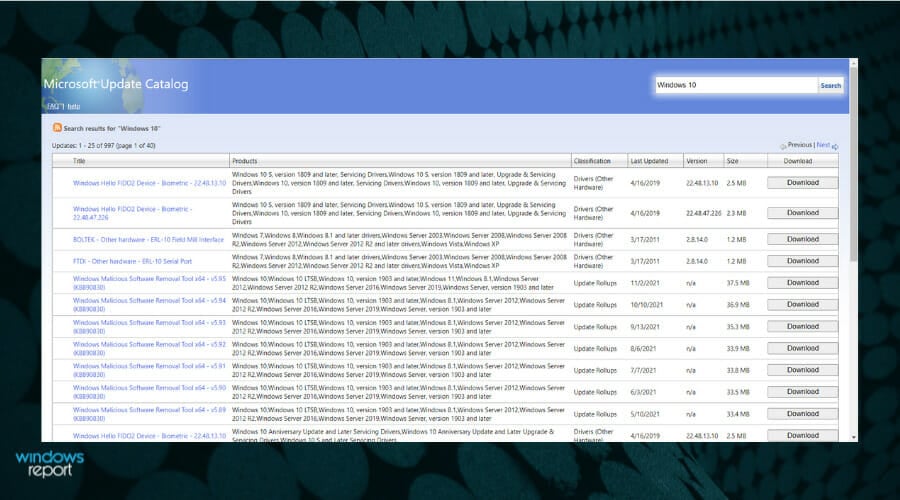This screenshot has width=900, height=500.
Task: Sort by the Version column header
Action: pyautogui.click(x=696, y=161)
